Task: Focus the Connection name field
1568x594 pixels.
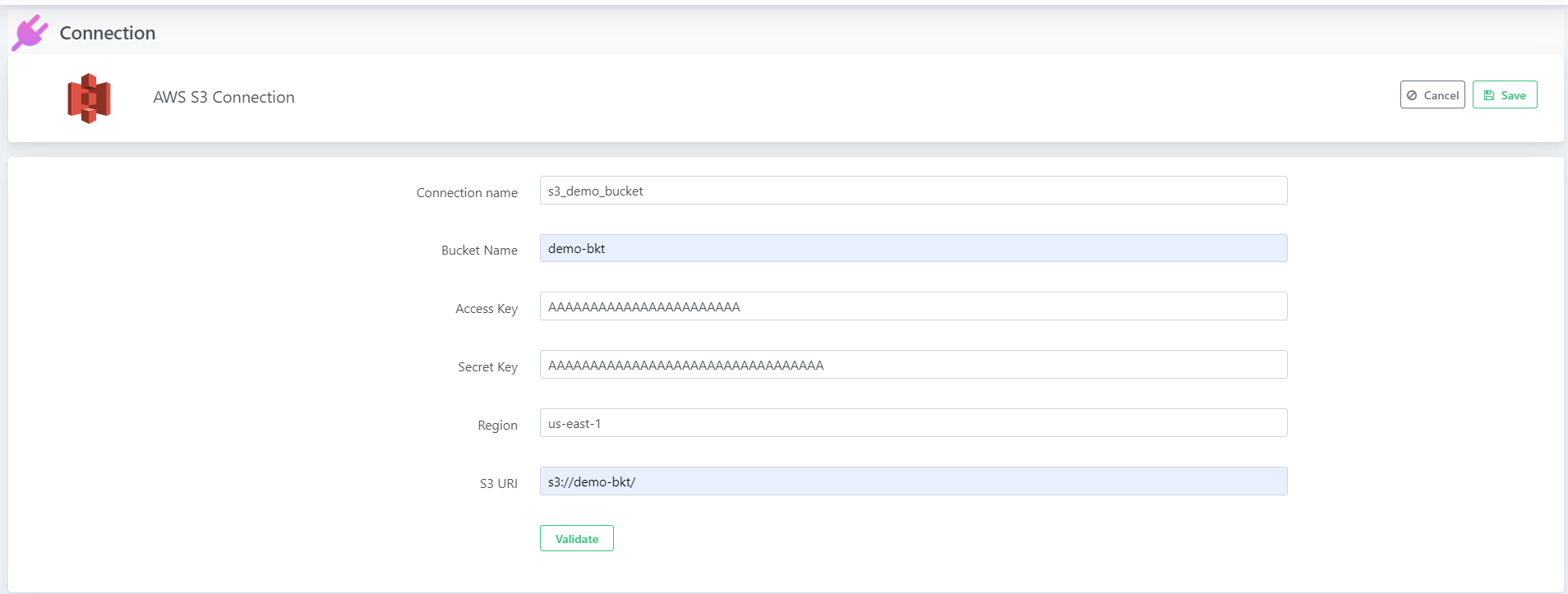Action: [913, 191]
